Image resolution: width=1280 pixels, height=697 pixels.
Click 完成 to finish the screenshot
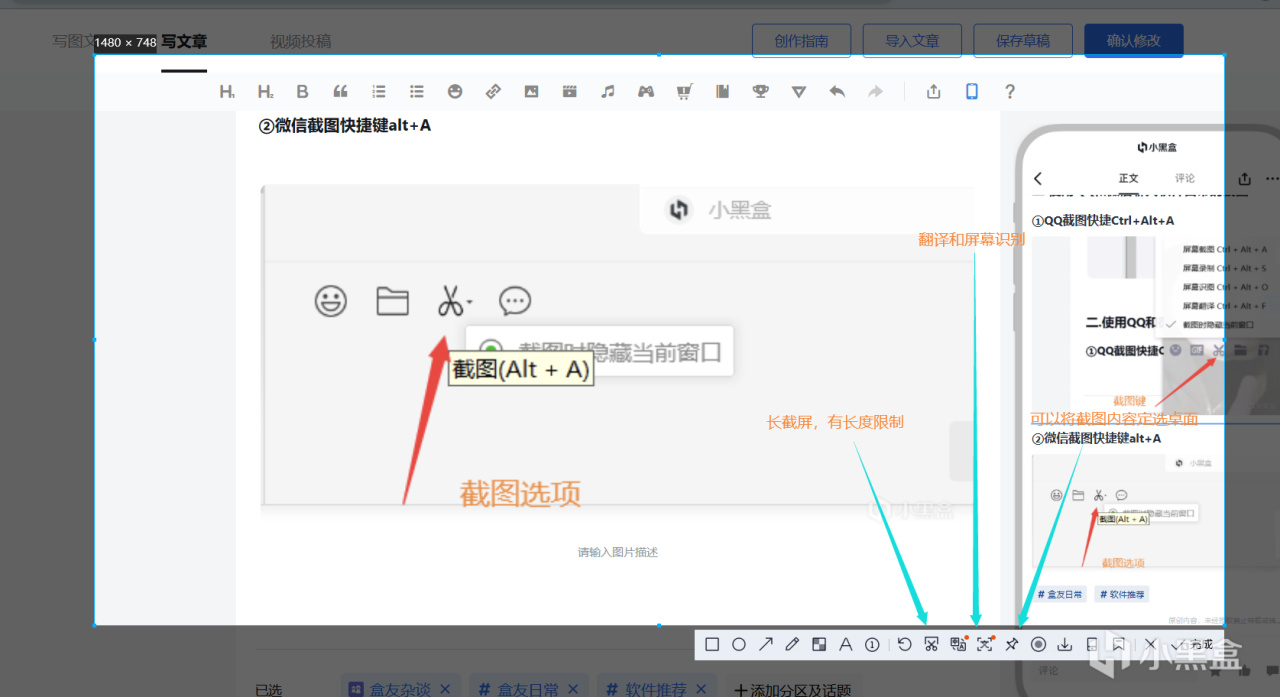[1193, 645]
